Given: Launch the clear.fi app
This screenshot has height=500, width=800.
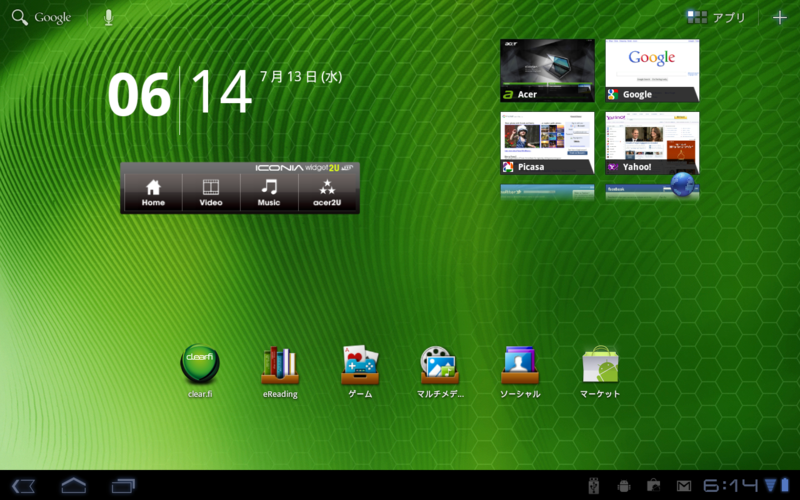Looking at the screenshot, I should point(200,371).
